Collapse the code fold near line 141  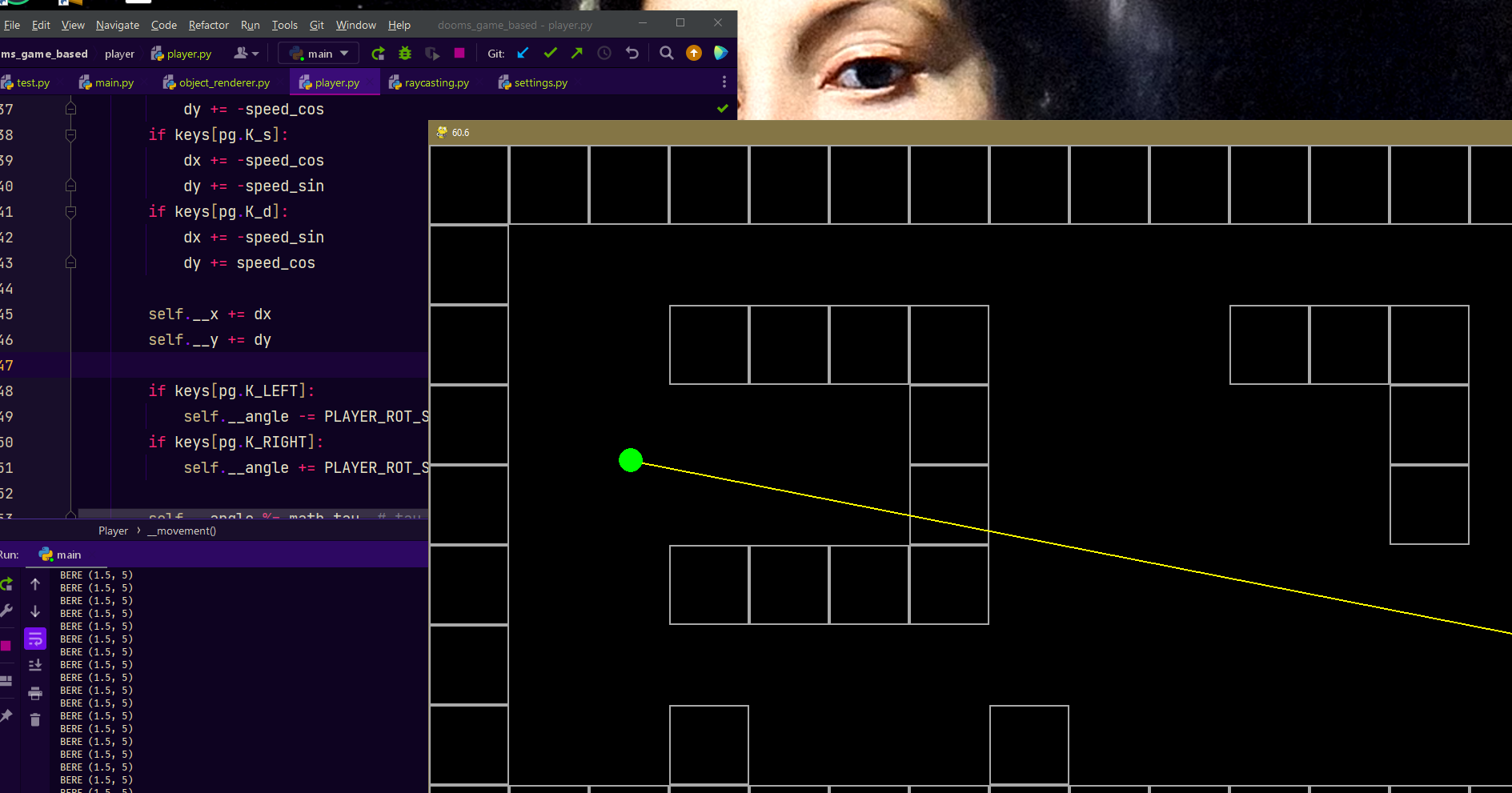[70, 212]
